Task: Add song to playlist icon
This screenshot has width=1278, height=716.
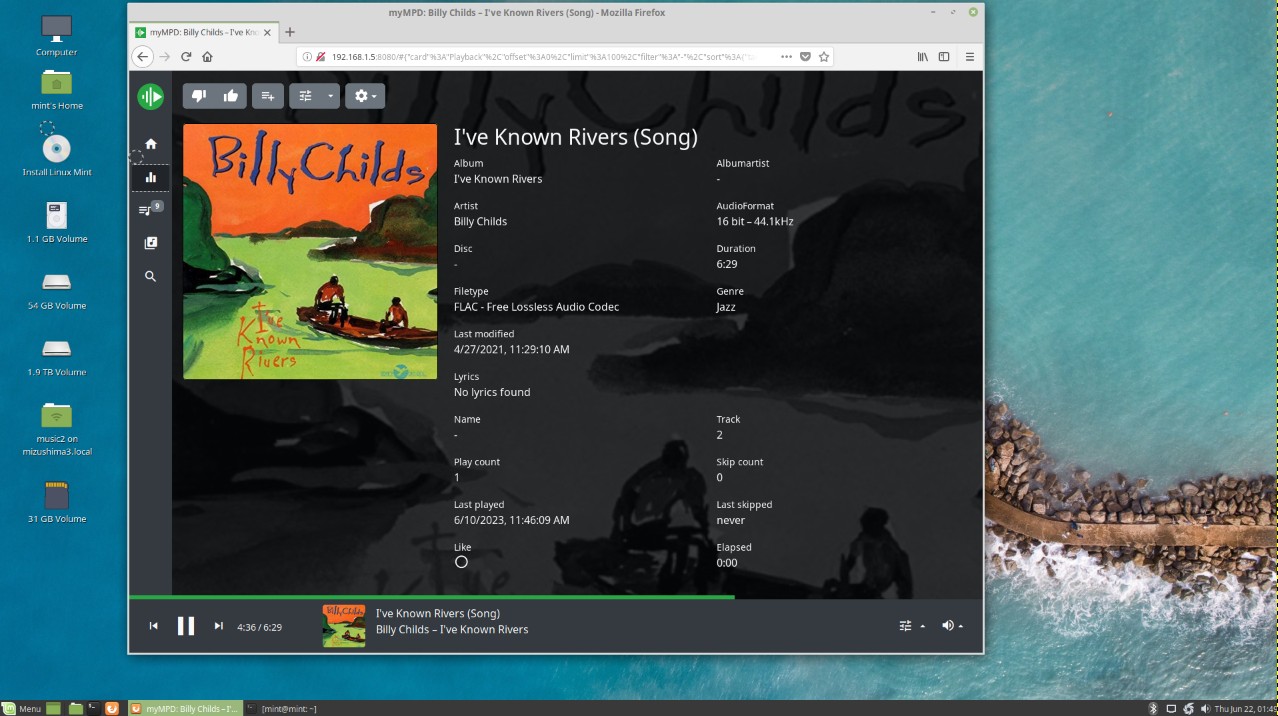Action: (268, 96)
